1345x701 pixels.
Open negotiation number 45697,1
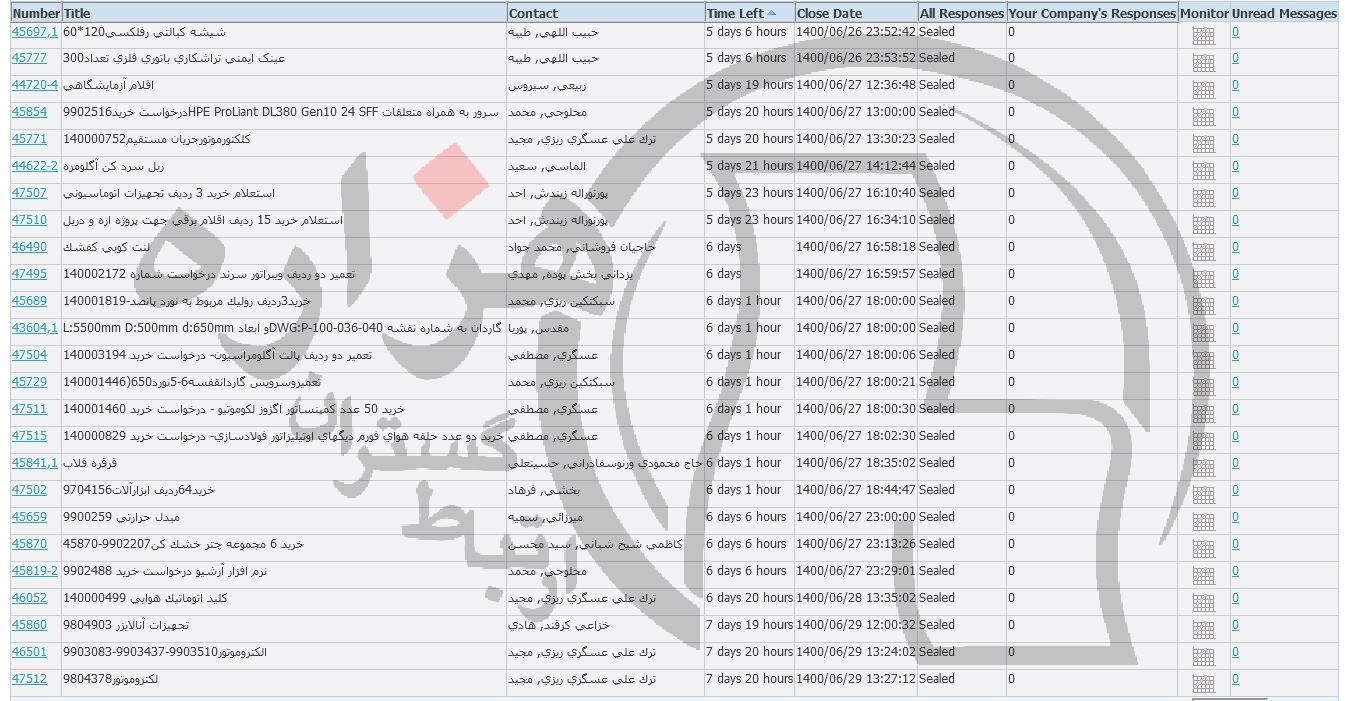point(34,32)
